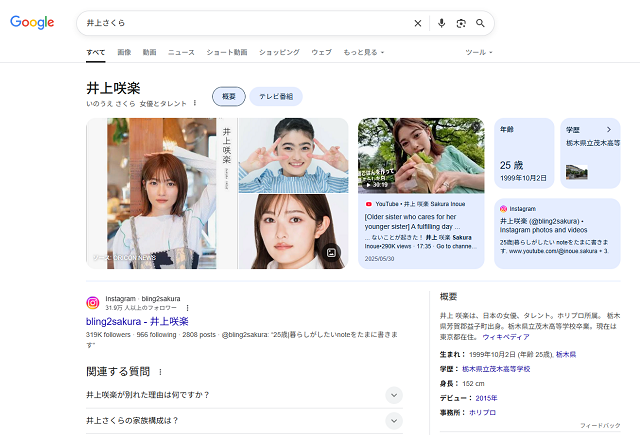Click the 2025/05/30 video date

point(379,259)
